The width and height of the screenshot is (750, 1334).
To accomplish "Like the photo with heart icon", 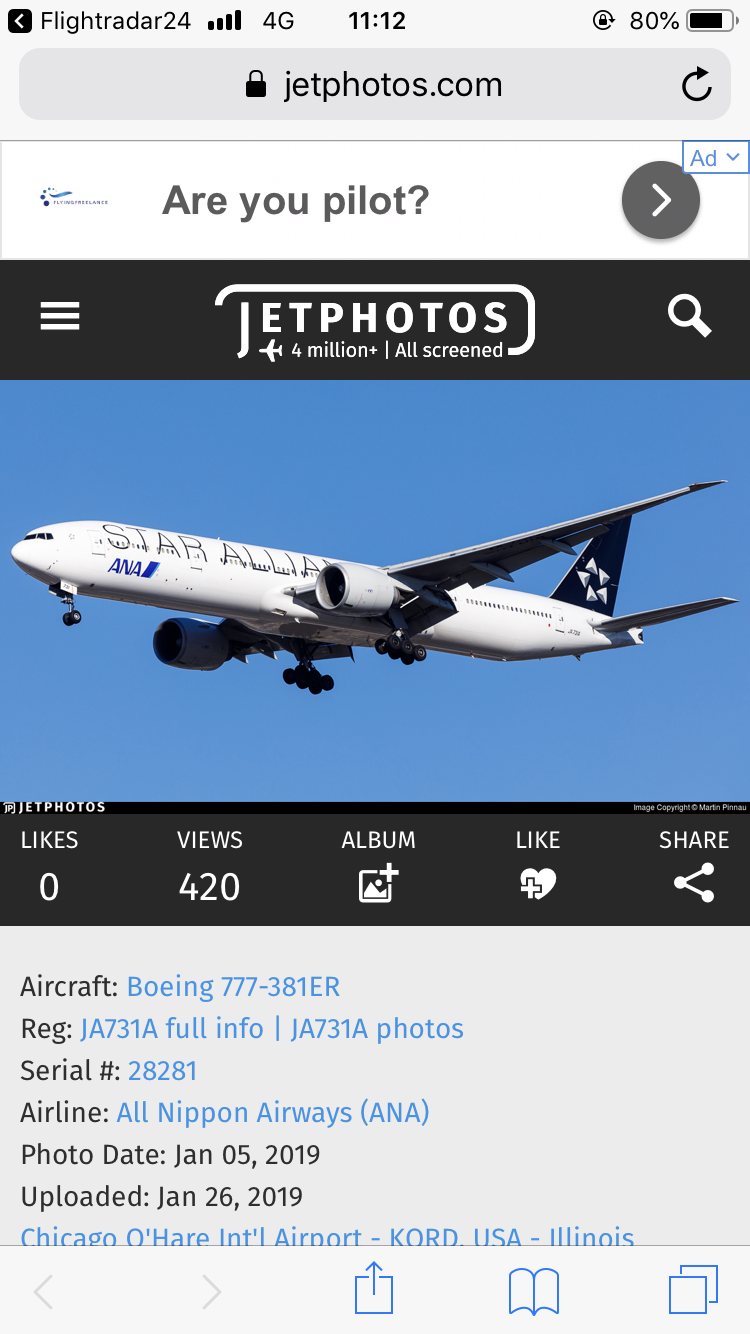I will click(538, 884).
